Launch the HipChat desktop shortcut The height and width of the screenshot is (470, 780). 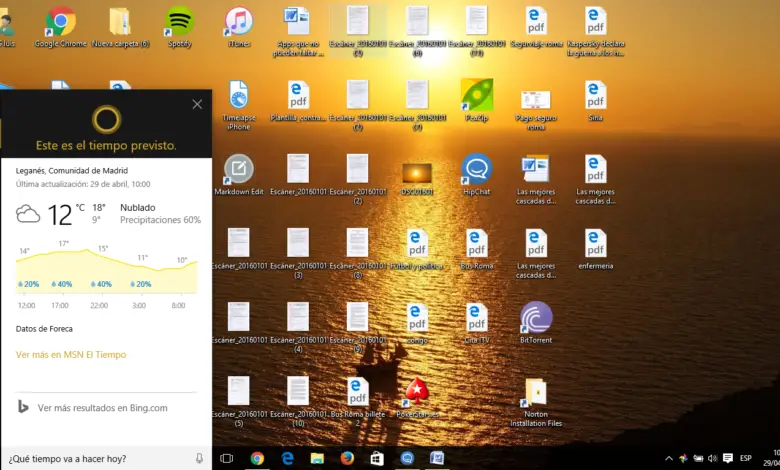click(x=477, y=175)
